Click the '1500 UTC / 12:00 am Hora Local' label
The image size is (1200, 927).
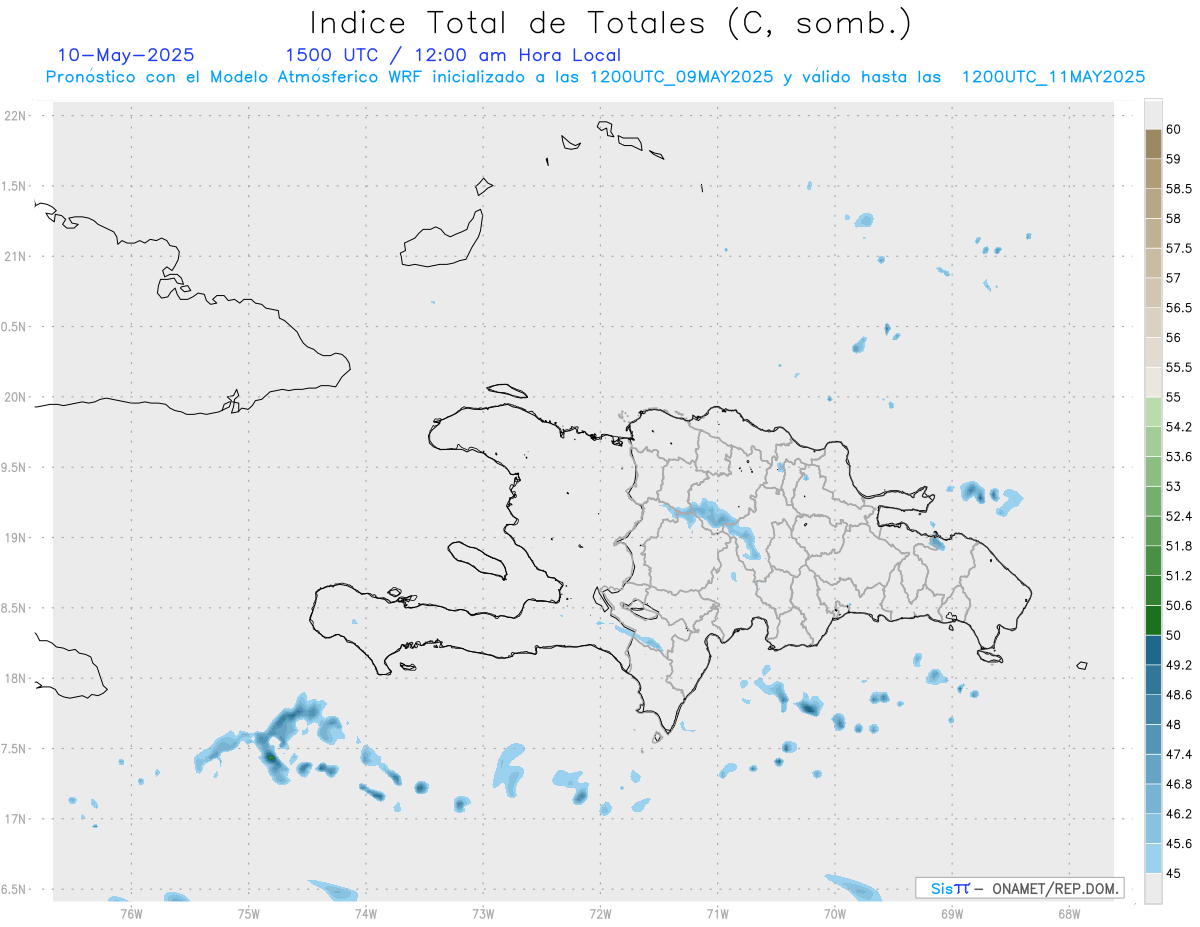(453, 56)
